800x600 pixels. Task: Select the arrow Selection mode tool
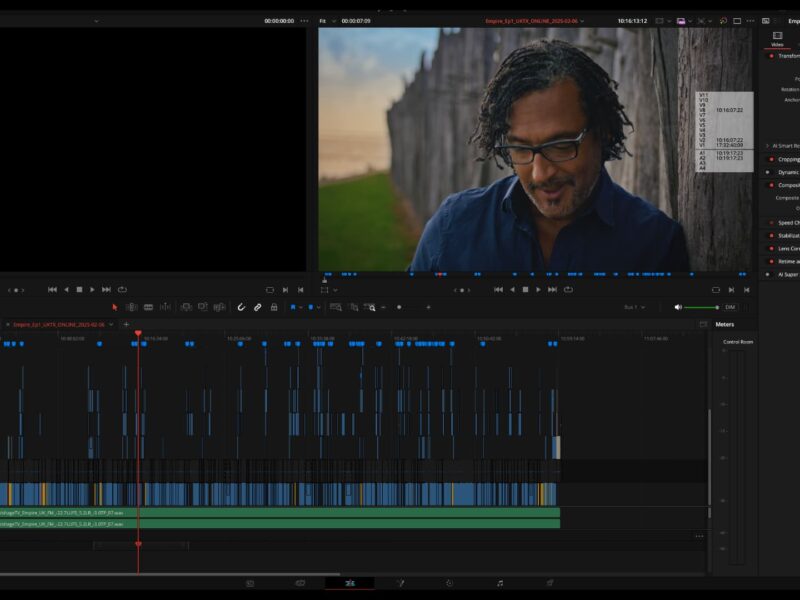tap(115, 307)
